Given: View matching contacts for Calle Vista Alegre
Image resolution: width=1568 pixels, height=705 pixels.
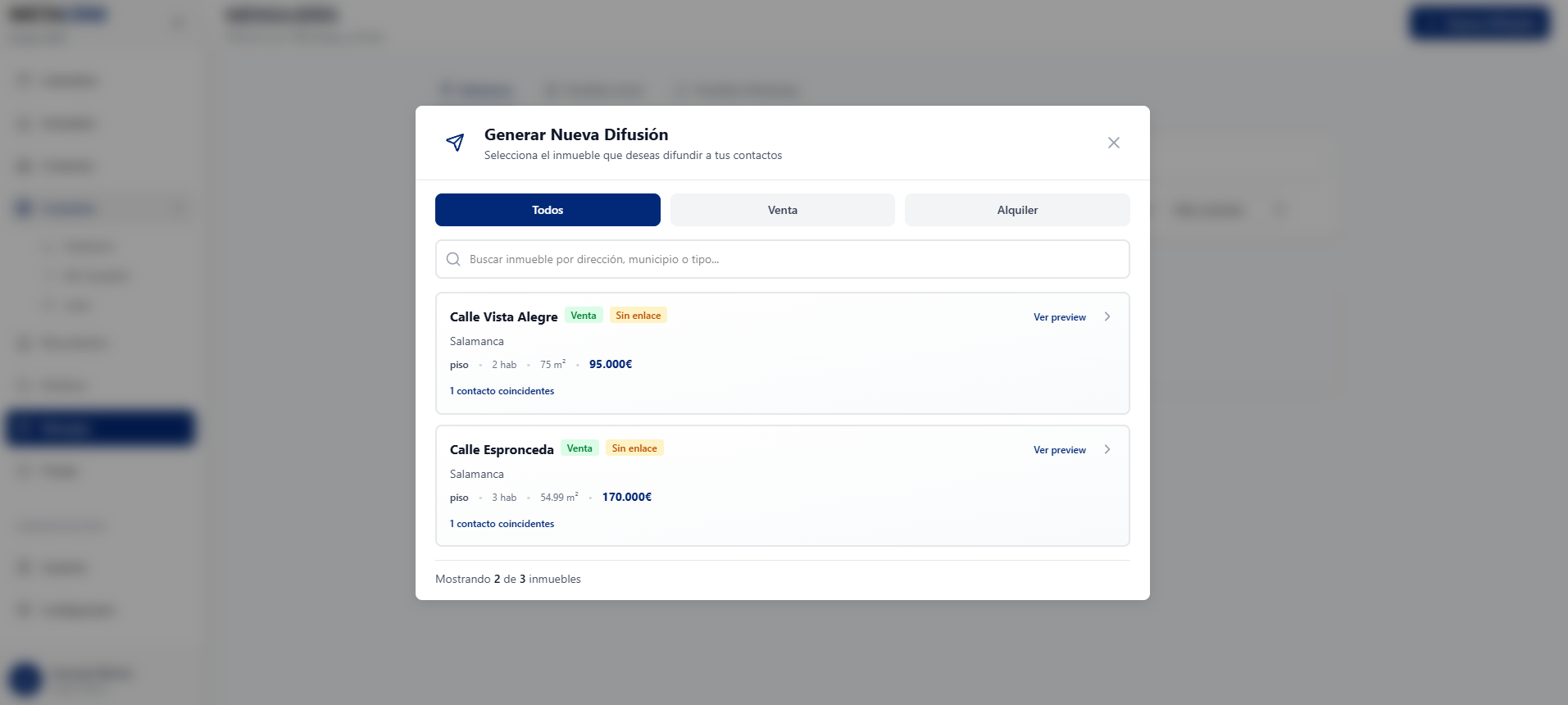Looking at the screenshot, I should pyautogui.click(x=502, y=391).
